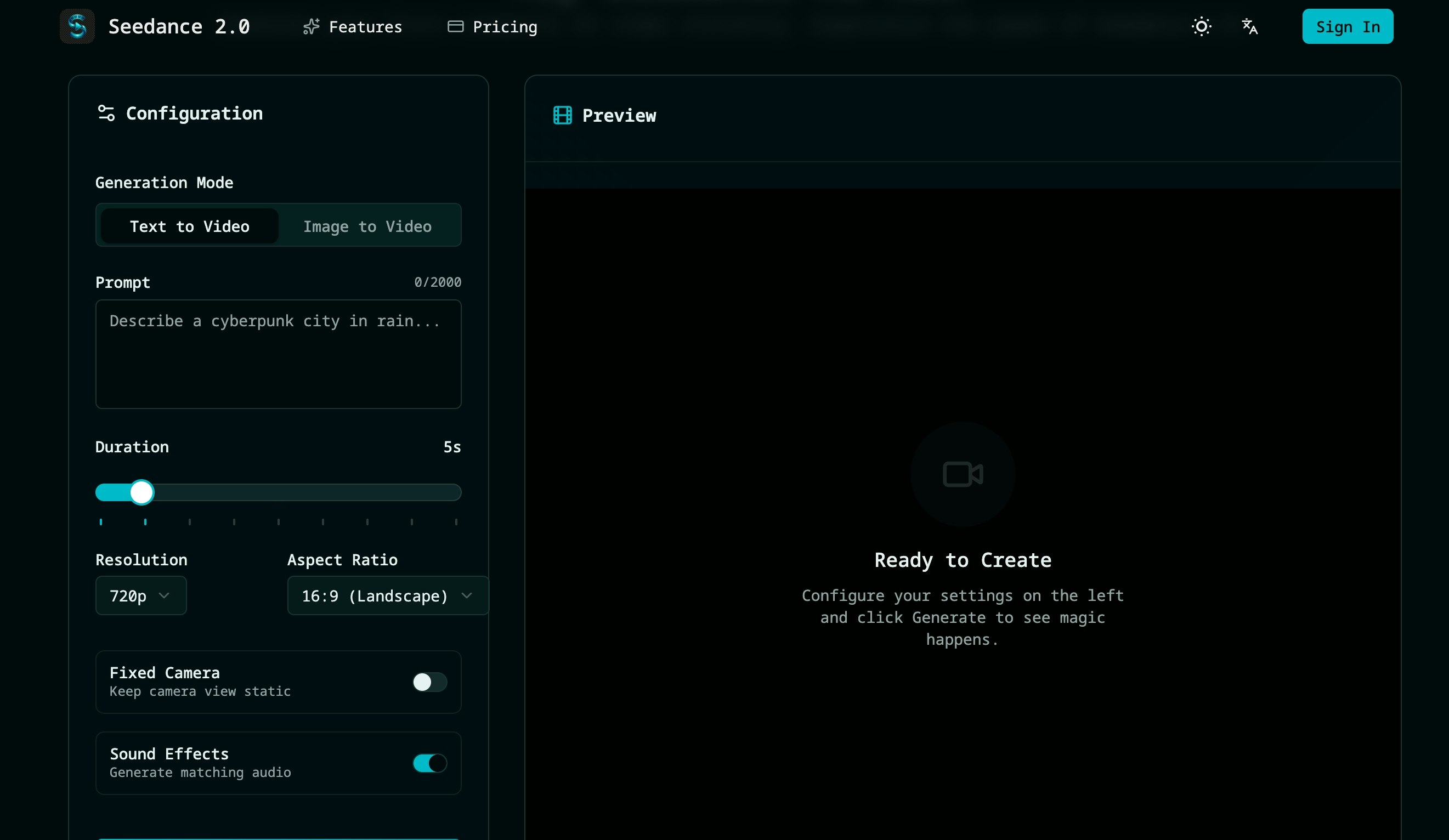Viewport: 1449px width, 840px height.
Task: Click the Seedance 2.0 logo icon
Action: [77, 26]
